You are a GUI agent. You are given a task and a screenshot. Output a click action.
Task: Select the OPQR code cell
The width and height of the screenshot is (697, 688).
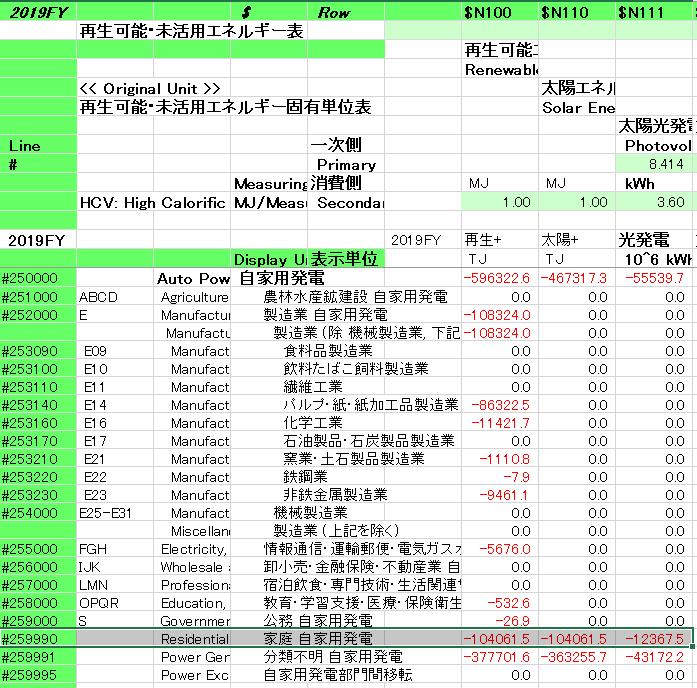115,603
